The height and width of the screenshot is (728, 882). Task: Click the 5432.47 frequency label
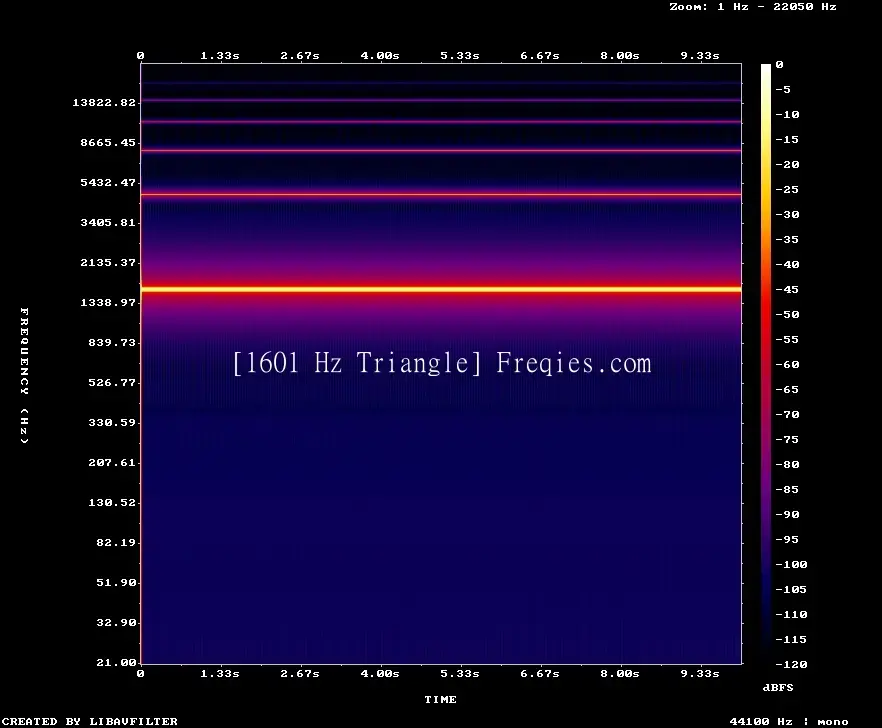pyautogui.click(x=108, y=182)
